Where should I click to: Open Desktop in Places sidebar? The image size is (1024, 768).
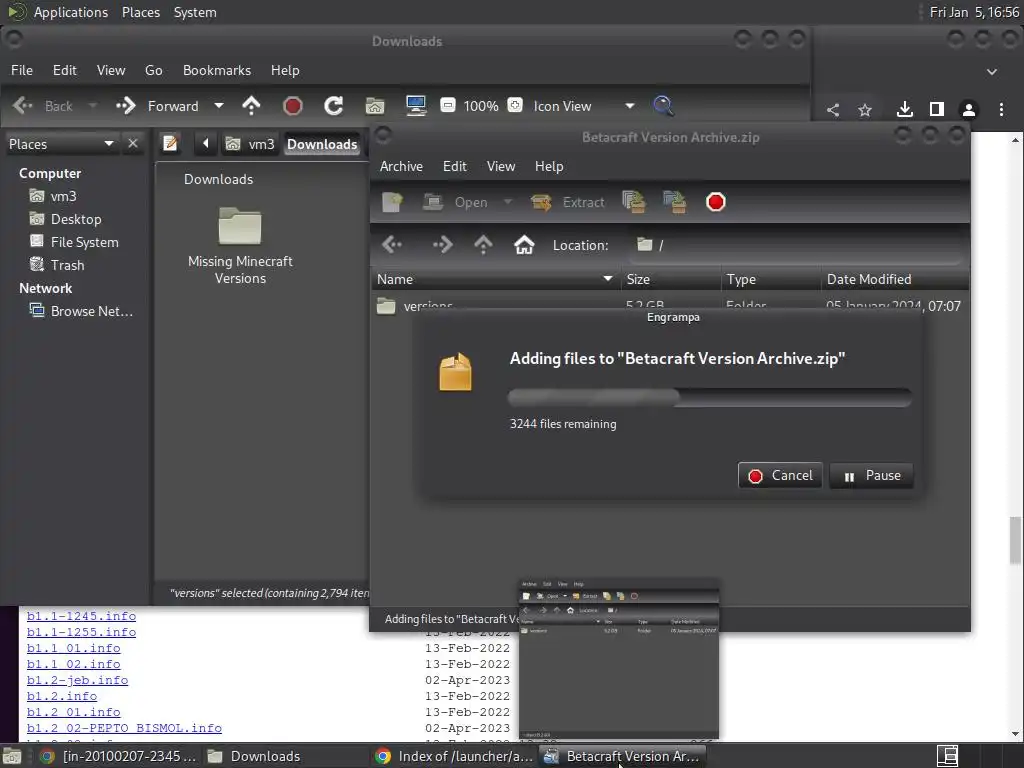(65, 219)
